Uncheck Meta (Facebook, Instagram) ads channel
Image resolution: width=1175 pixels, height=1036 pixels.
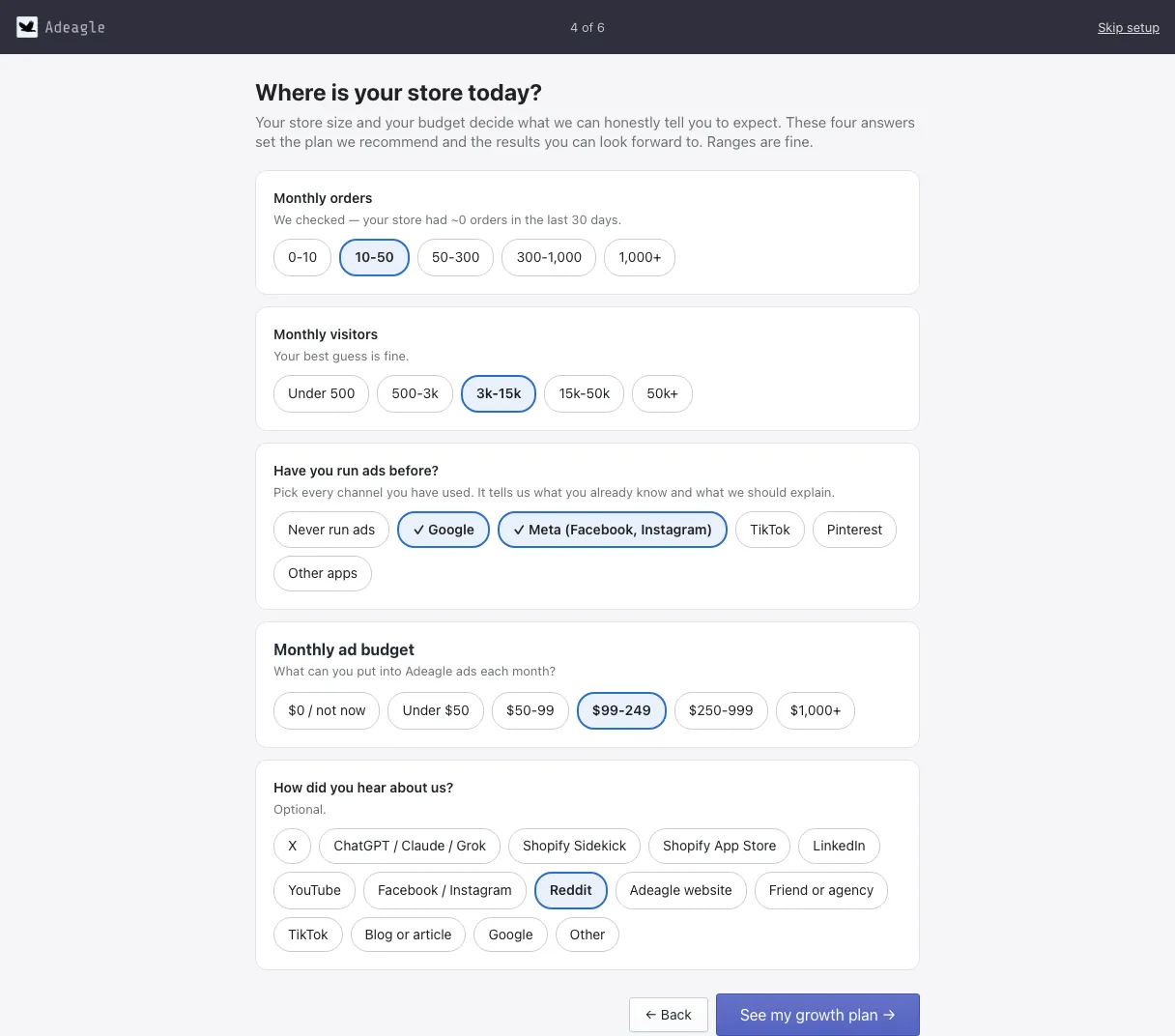tap(613, 530)
